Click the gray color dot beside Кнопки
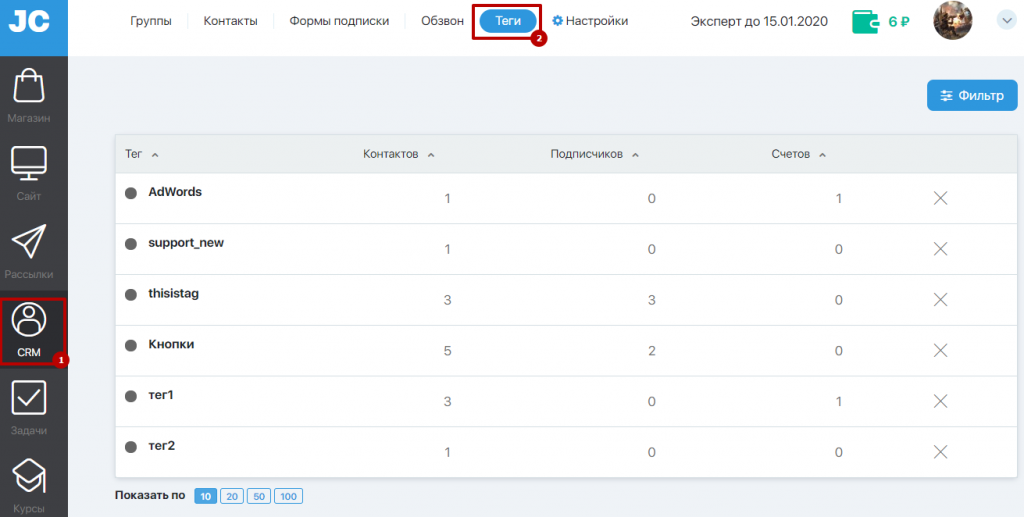 (x=130, y=345)
